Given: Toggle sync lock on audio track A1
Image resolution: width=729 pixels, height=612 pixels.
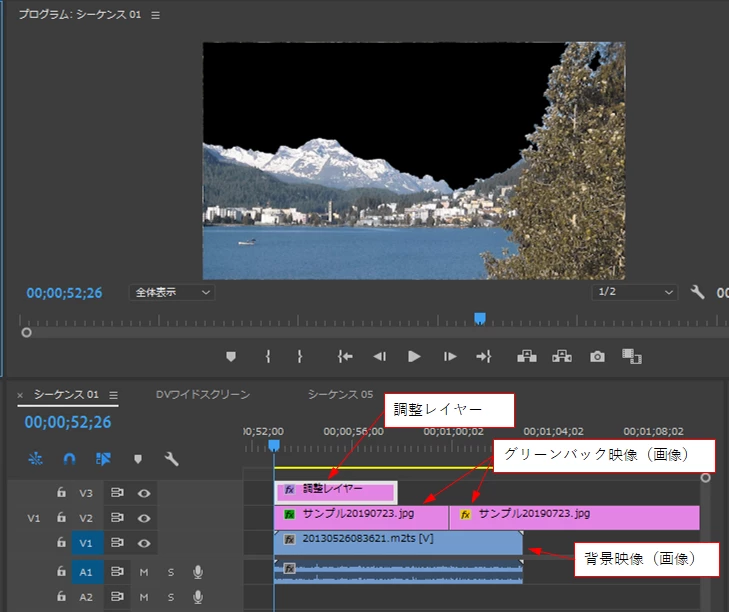Looking at the screenshot, I should (x=117, y=571).
